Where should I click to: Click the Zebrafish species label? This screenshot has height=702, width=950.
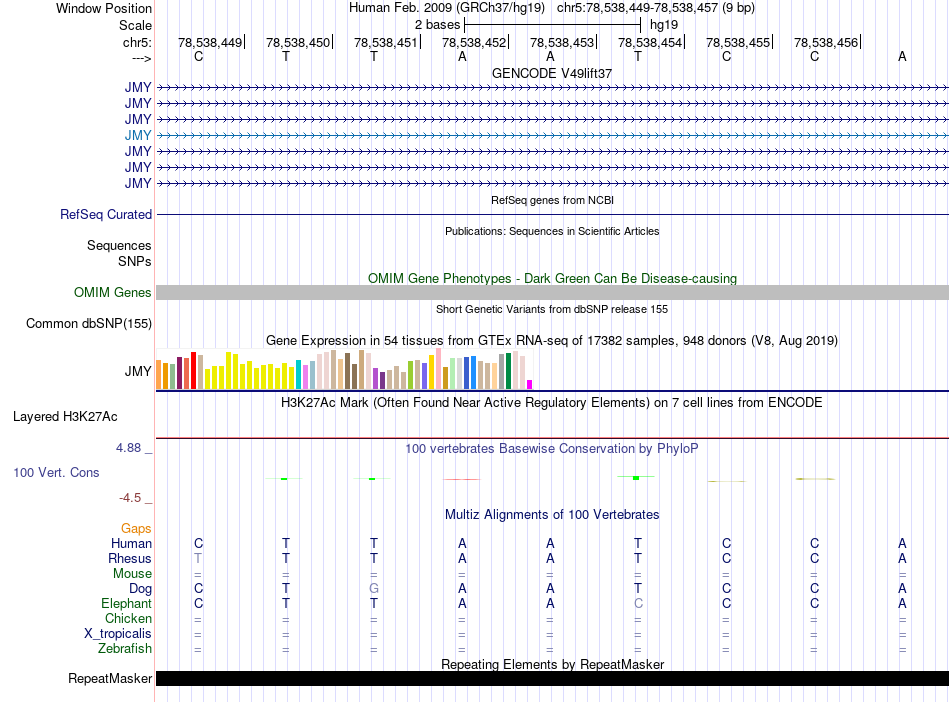pyautogui.click(x=124, y=649)
